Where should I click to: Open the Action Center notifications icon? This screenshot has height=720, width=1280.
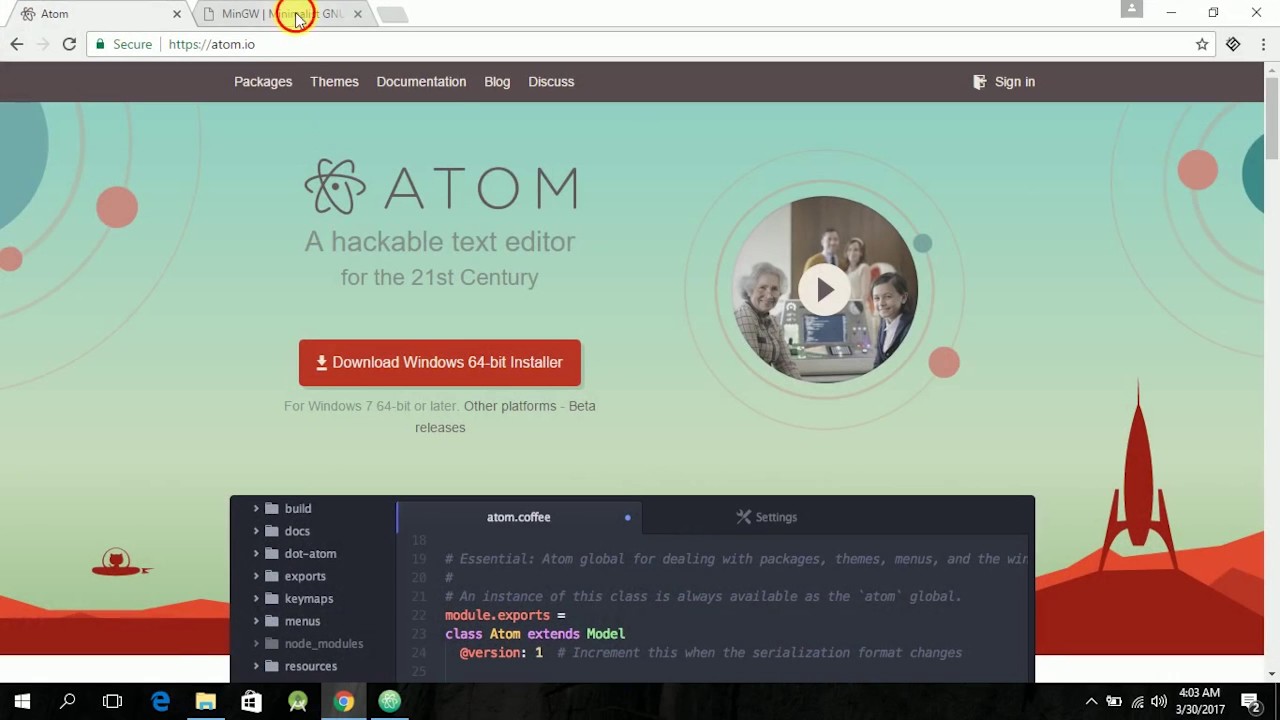1250,702
